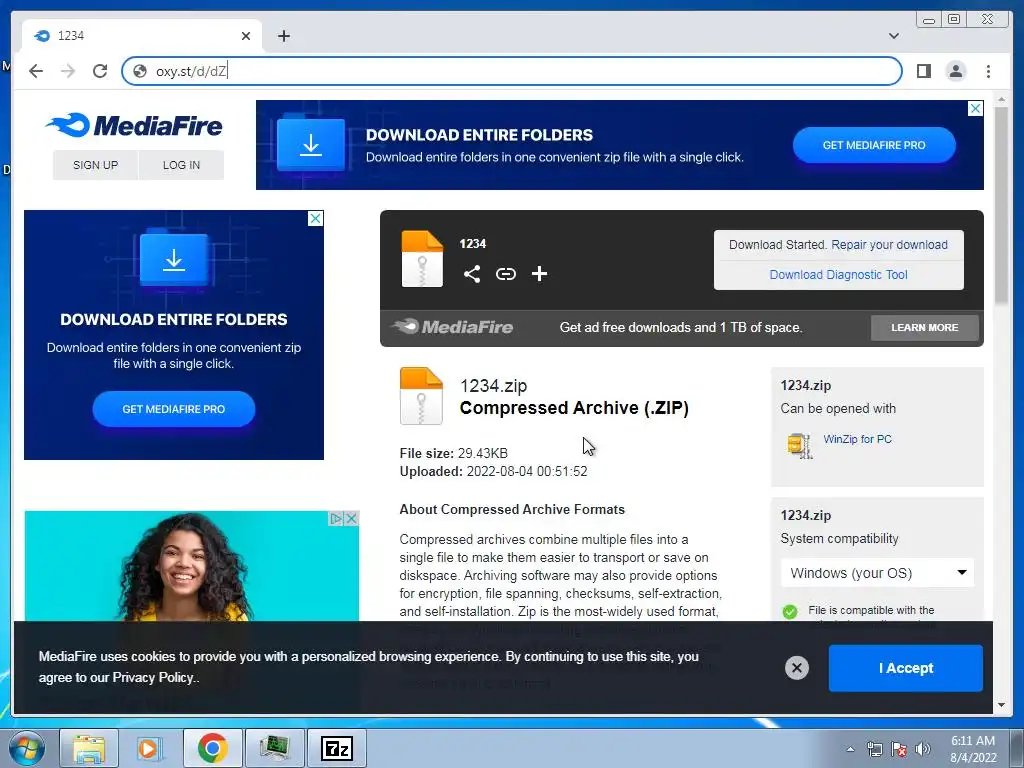
Task: Reload the page with the refresh icon
Action: coord(100,71)
